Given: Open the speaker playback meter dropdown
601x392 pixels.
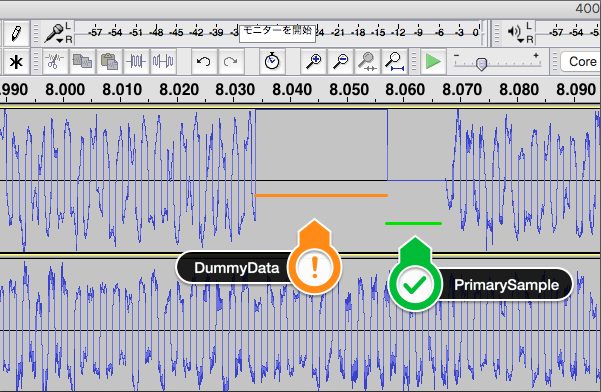Looking at the screenshot, I should tap(515, 34).
